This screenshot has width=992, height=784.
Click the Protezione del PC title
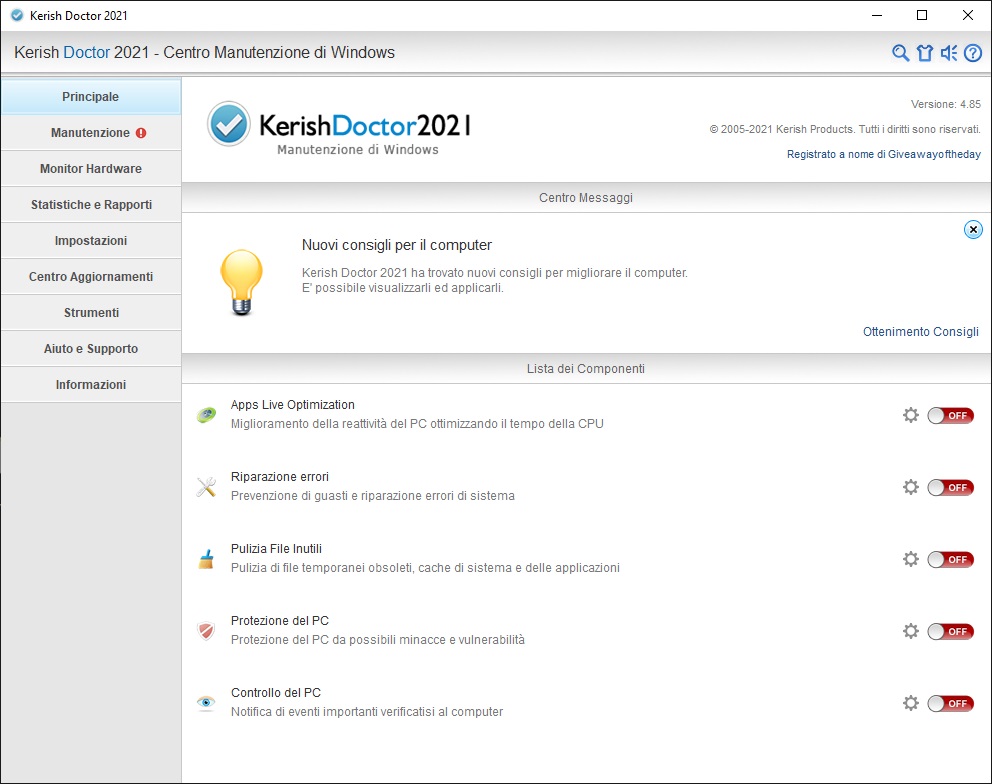click(280, 621)
